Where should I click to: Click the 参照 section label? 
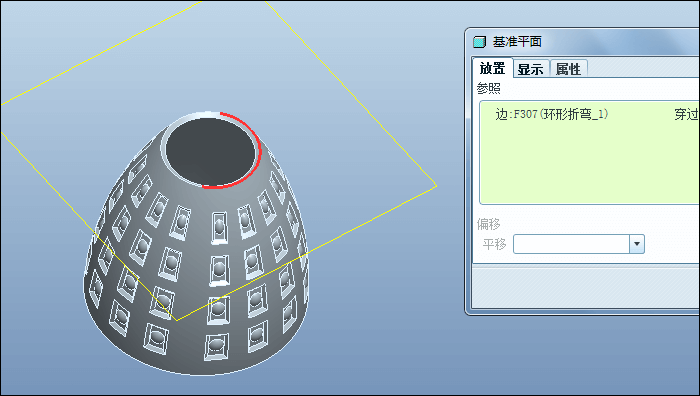coord(488,88)
